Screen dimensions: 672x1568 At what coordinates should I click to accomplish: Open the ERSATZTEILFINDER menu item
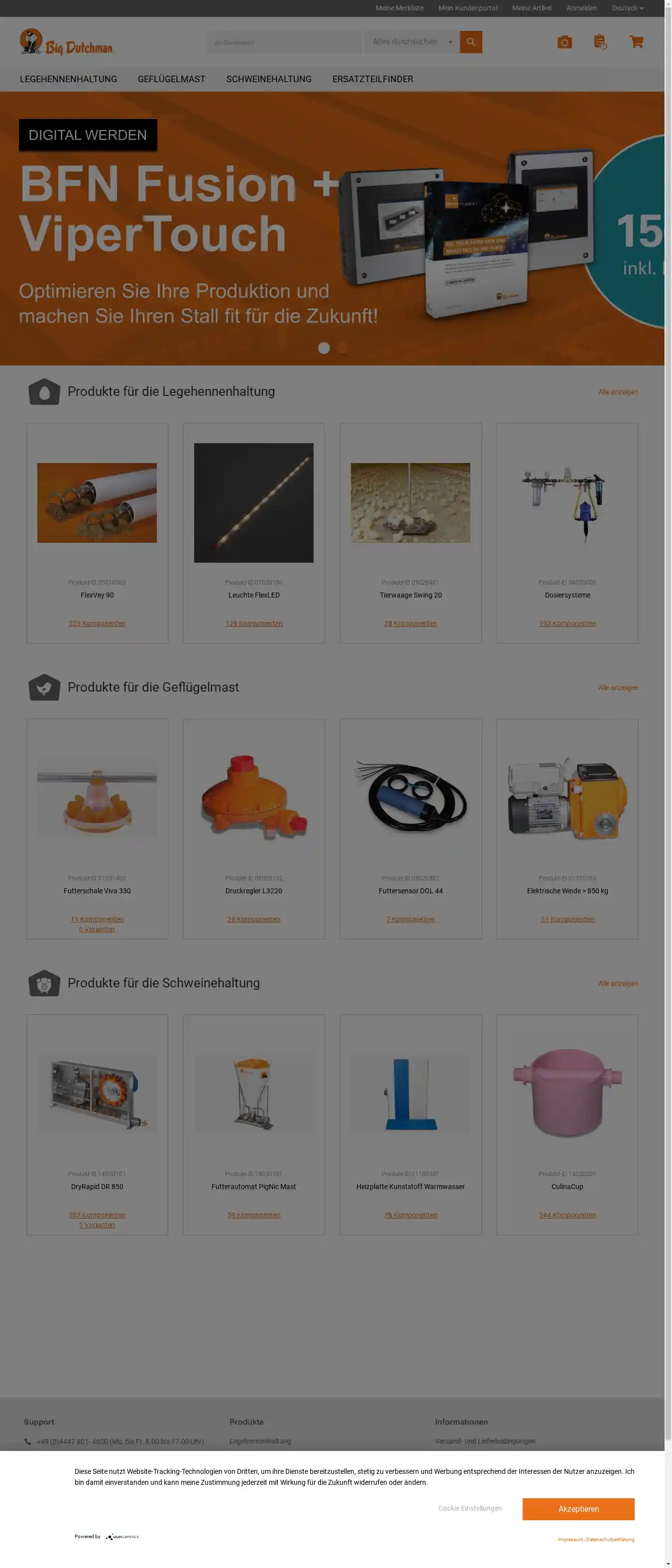click(x=372, y=79)
